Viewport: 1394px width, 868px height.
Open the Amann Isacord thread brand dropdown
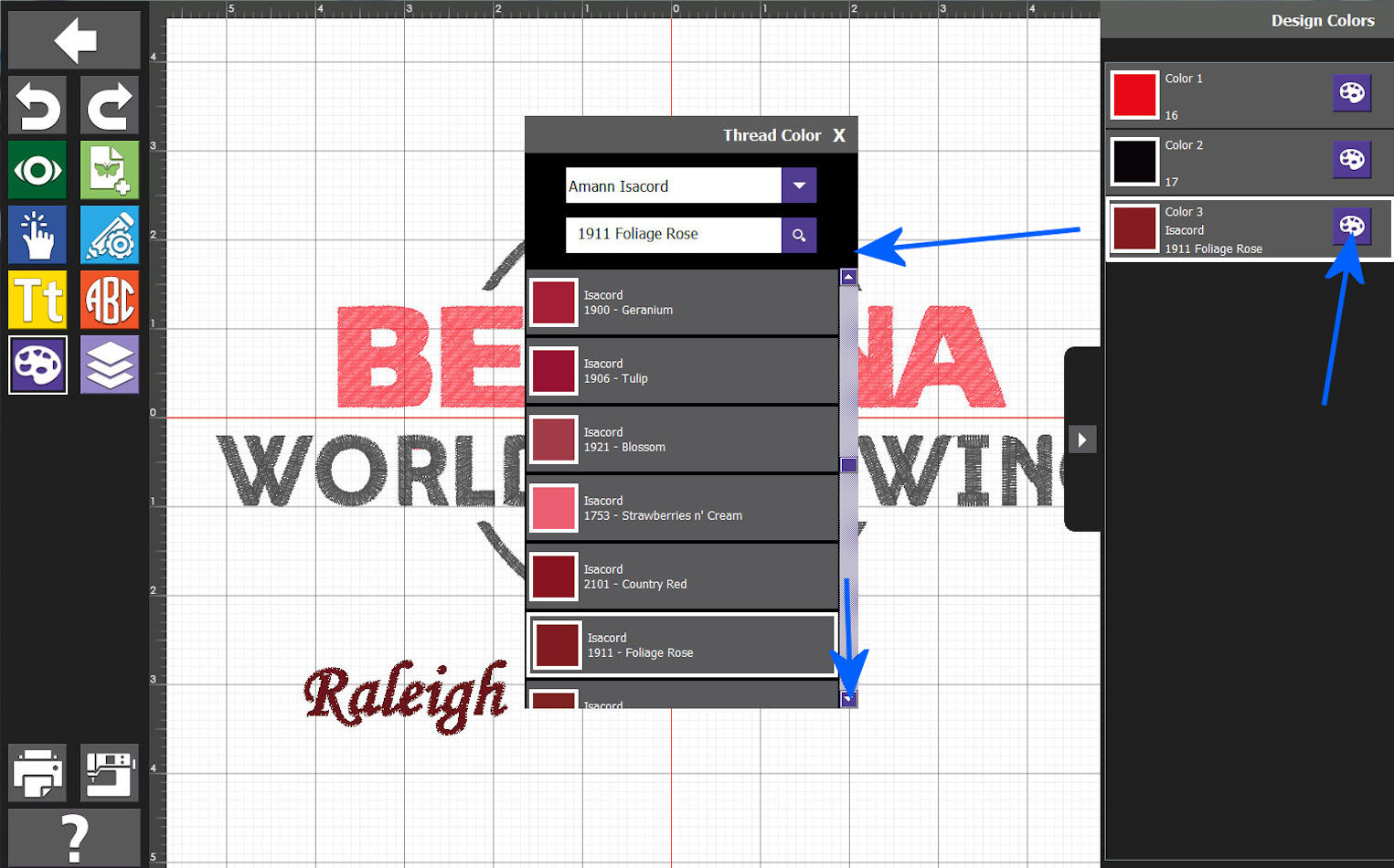pyautogui.click(x=799, y=185)
